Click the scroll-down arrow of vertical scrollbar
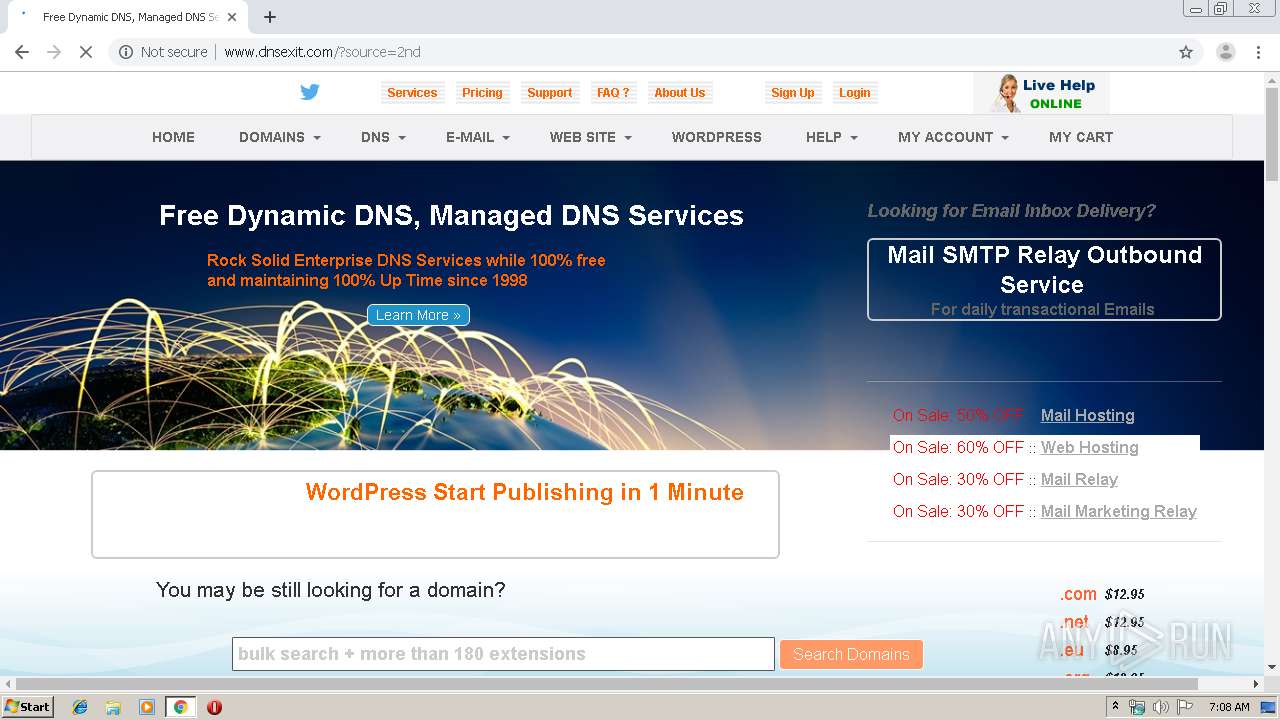This screenshot has height=720, width=1280. 1272,667
